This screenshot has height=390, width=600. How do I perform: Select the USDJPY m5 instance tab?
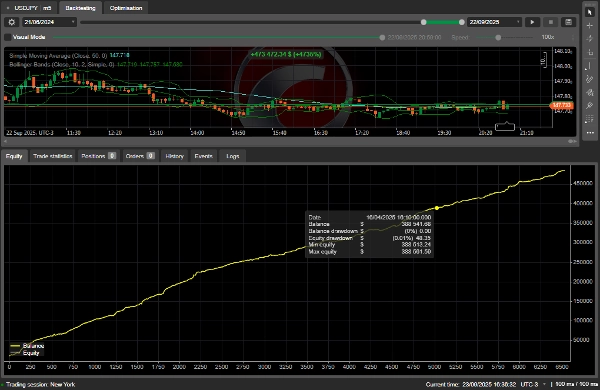29,8
